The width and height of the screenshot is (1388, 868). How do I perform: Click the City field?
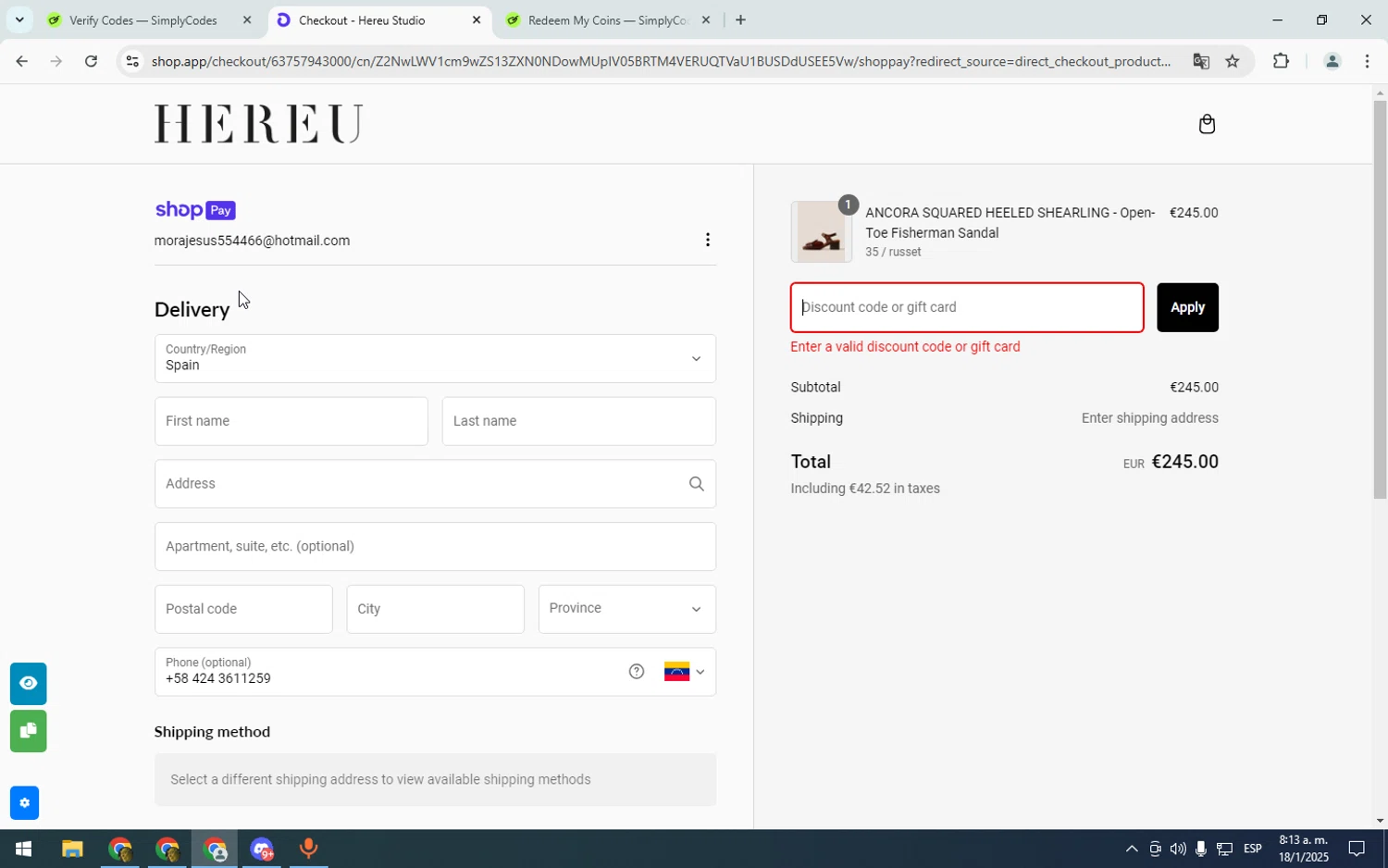[x=435, y=609]
